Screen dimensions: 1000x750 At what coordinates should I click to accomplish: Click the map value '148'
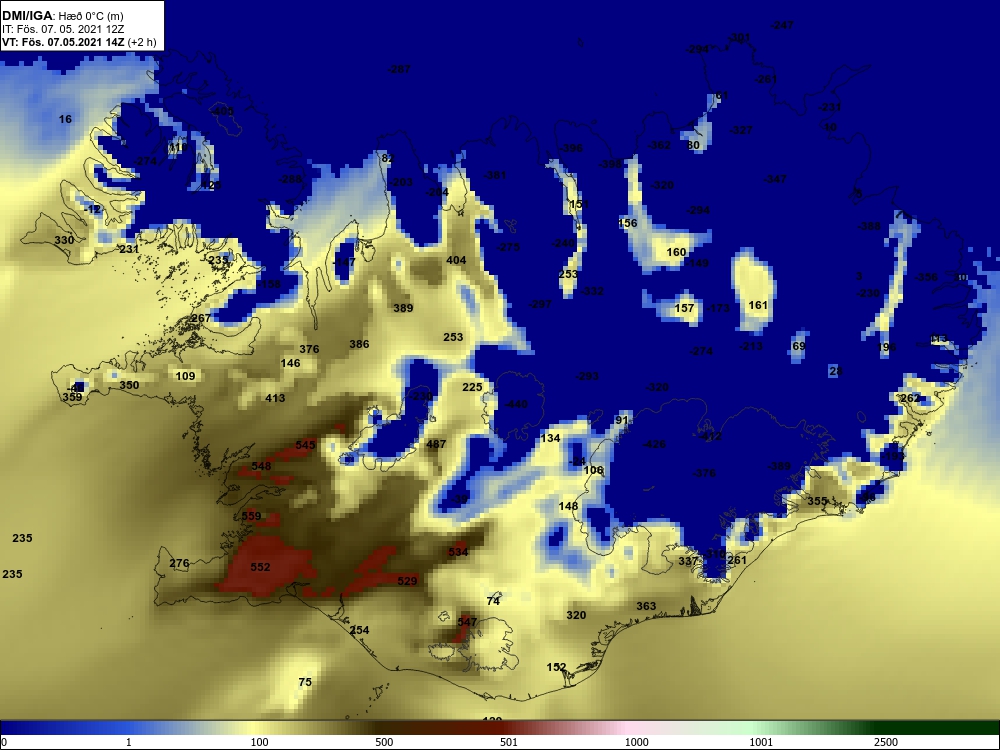568,506
